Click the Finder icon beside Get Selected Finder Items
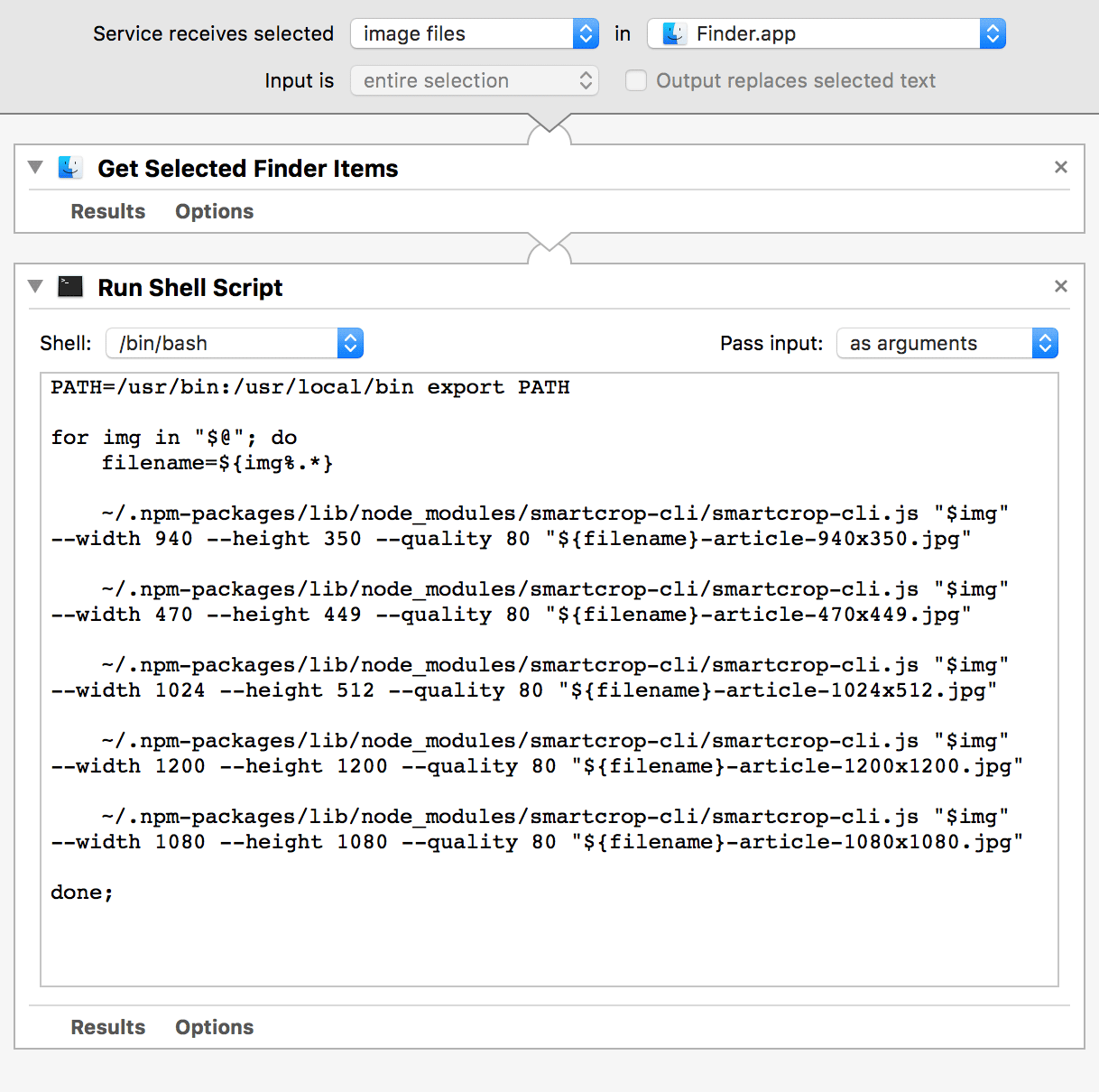Screen dimensions: 1099x1092 (70, 167)
